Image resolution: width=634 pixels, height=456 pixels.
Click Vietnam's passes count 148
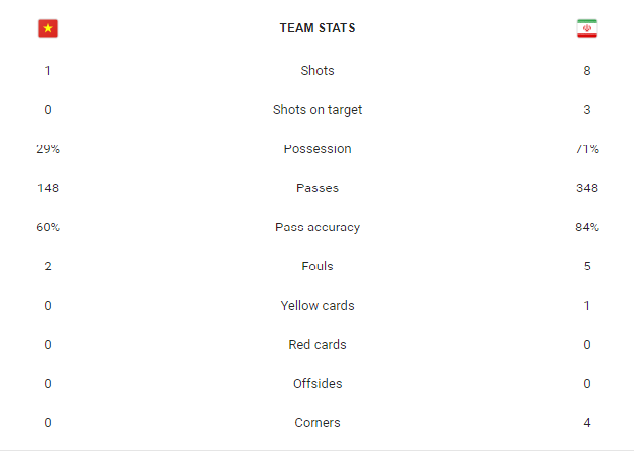tap(48, 188)
